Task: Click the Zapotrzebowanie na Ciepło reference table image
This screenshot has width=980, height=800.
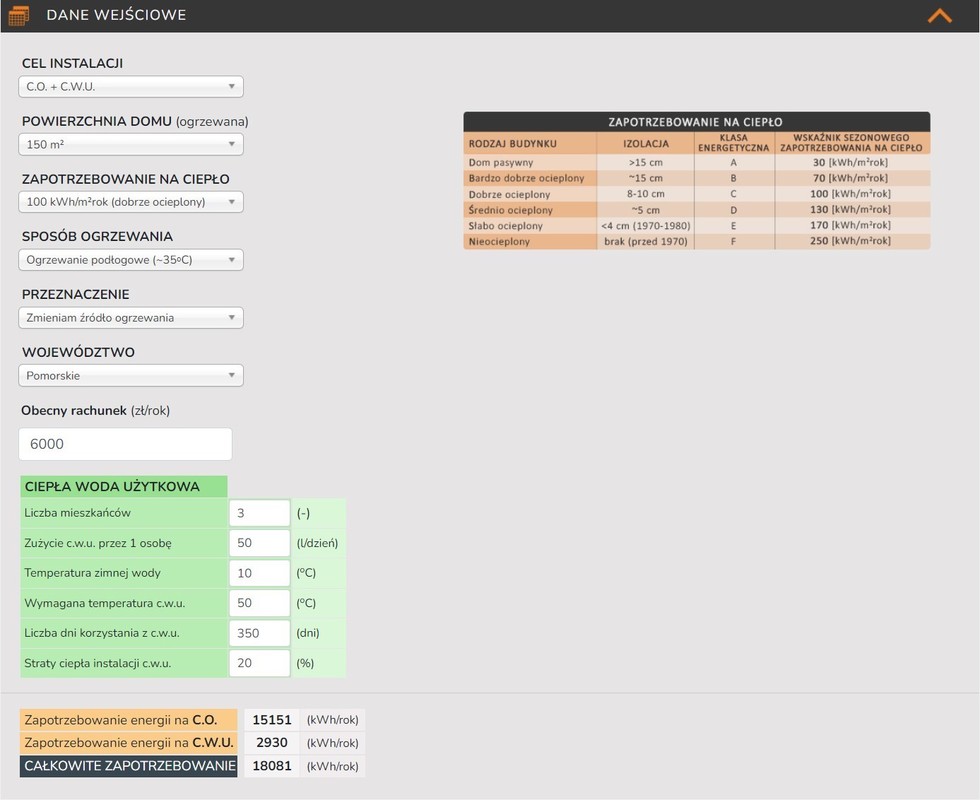Action: (696, 181)
